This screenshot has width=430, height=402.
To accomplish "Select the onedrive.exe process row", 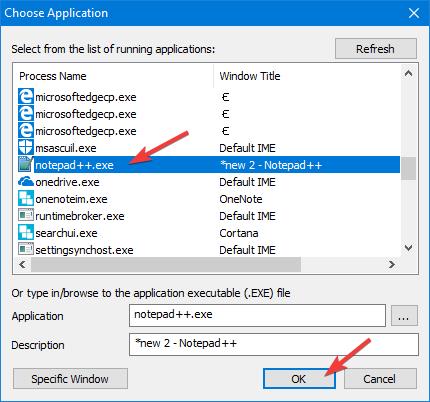I will pyautogui.click(x=209, y=182).
